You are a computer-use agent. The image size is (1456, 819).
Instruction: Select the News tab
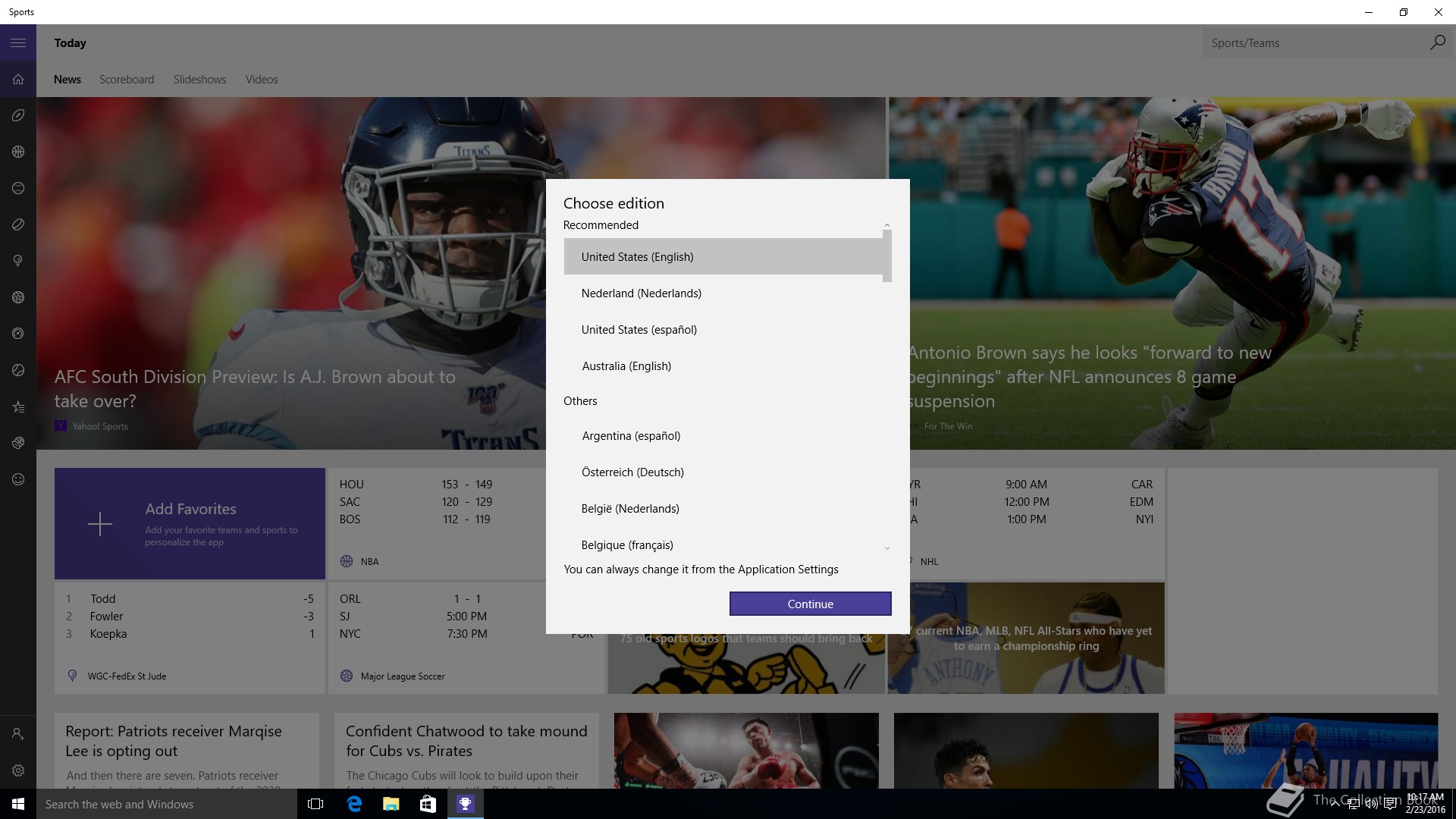coord(67,80)
